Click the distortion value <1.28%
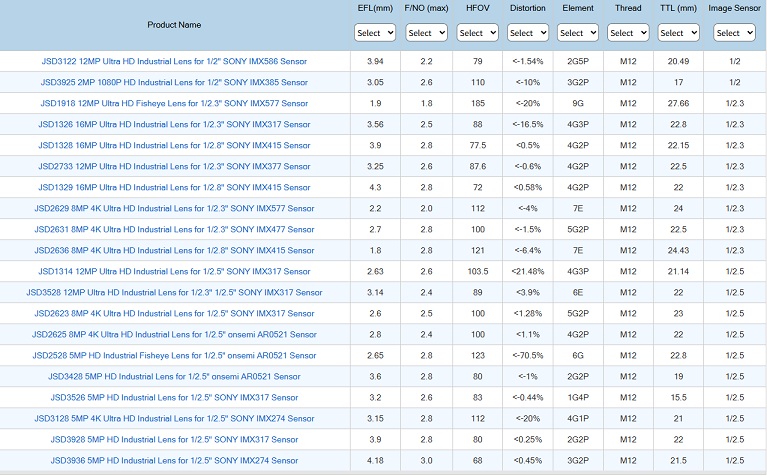Image resolution: width=767 pixels, height=476 pixels. [528, 314]
